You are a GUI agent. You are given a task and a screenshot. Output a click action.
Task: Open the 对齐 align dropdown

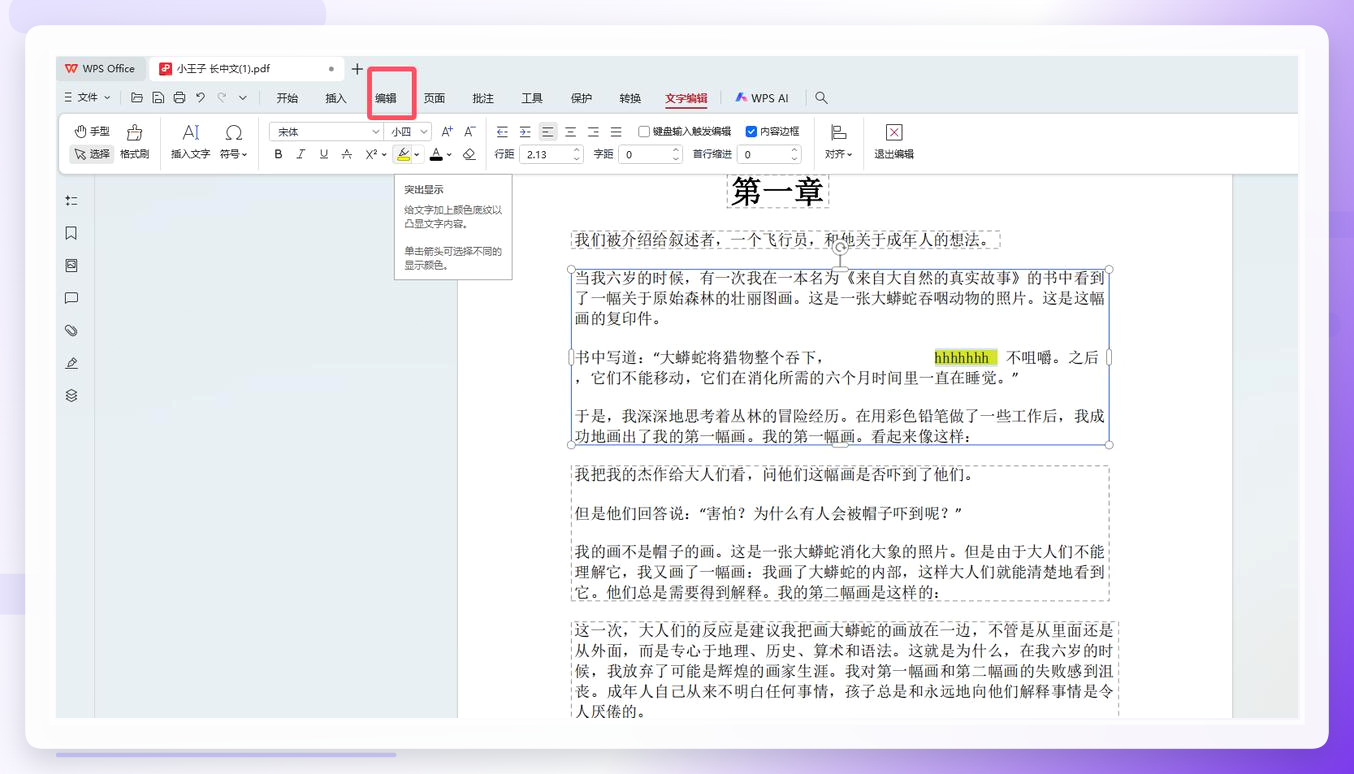(838, 142)
